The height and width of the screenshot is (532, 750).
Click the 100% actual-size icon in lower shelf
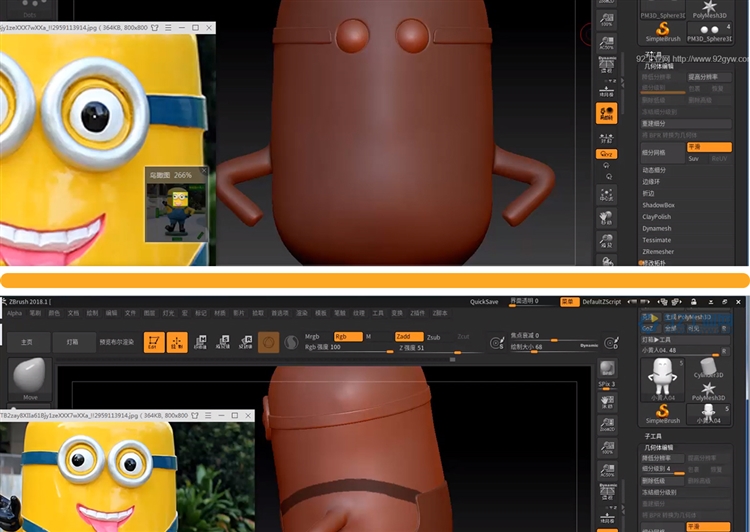pyautogui.click(x=607, y=447)
